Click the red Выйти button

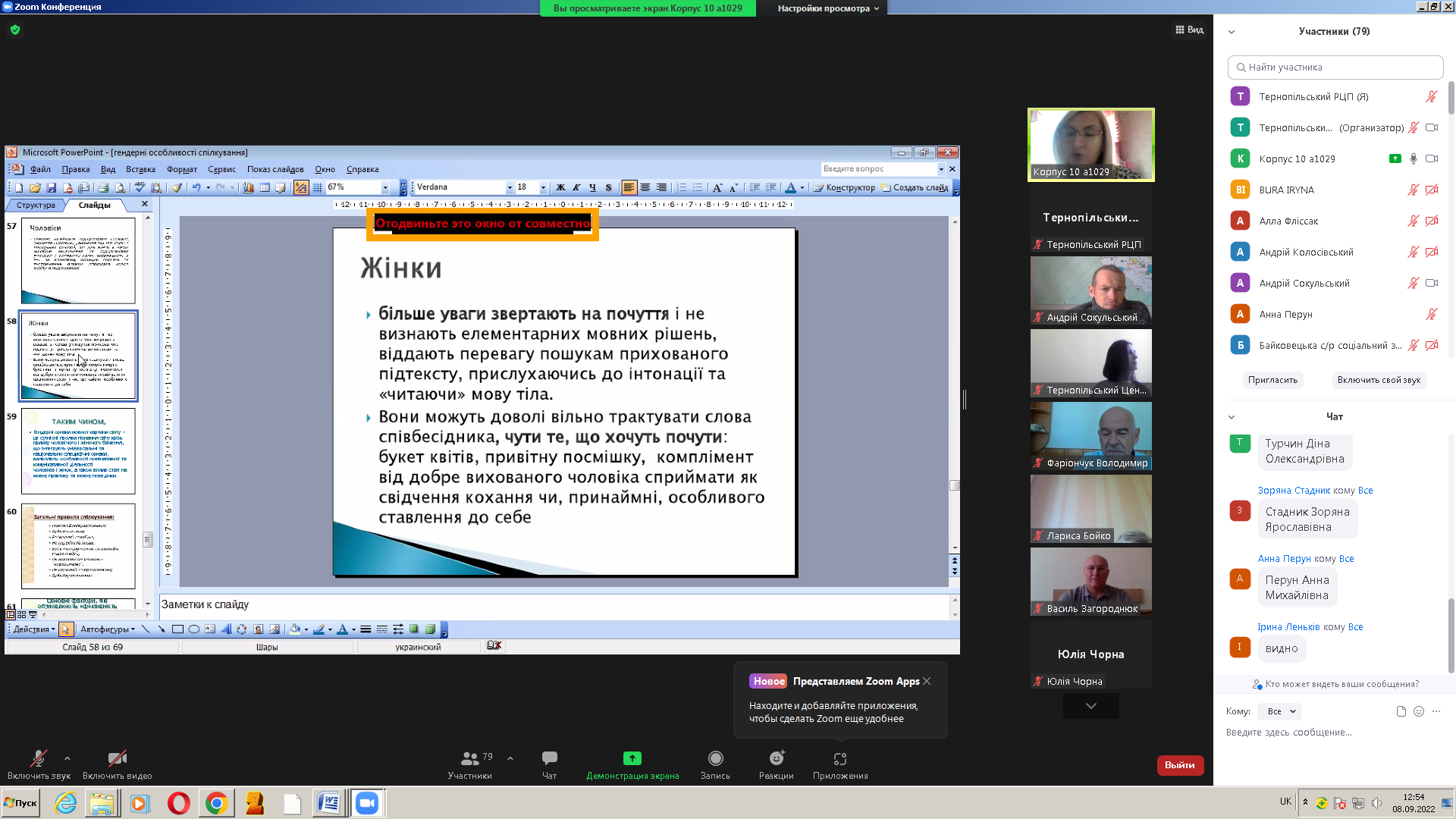tap(1179, 765)
